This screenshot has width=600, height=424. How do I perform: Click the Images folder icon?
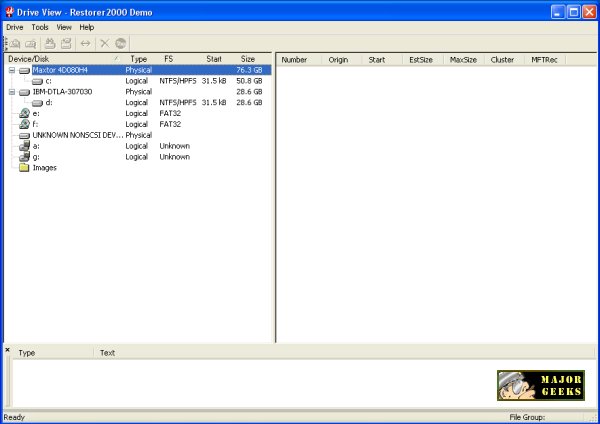pyautogui.click(x=24, y=168)
